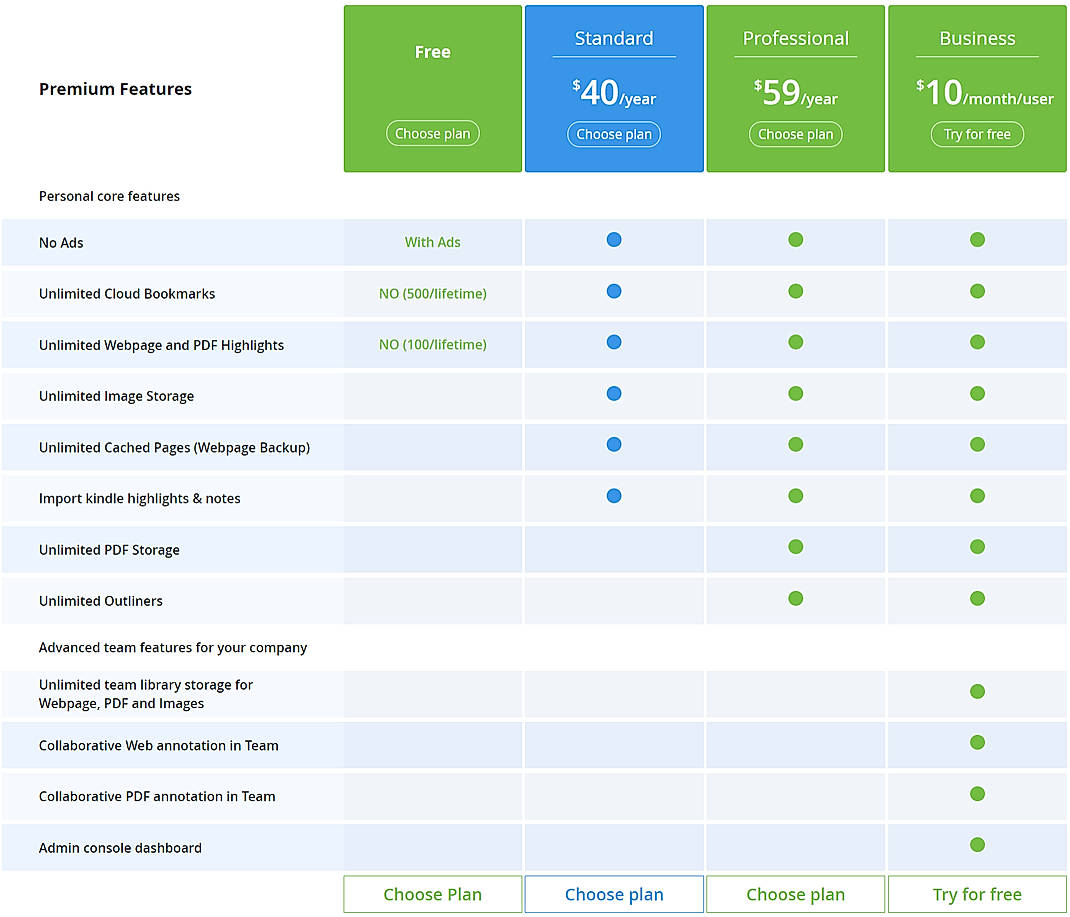Click 'Import kindle highlights & notes' label
1070x917 pixels.
click(139, 499)
